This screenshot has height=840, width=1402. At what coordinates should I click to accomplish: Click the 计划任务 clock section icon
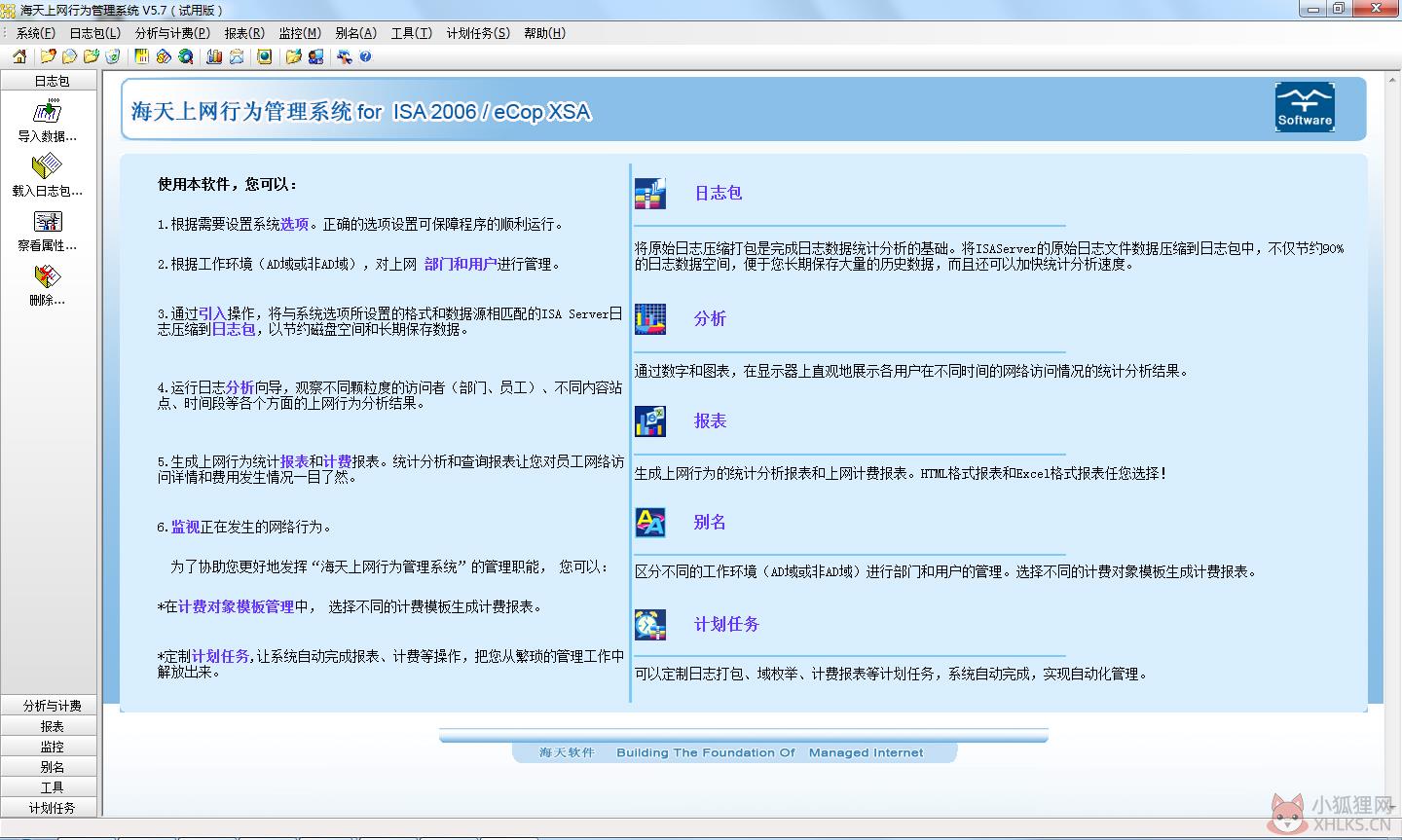650,625
